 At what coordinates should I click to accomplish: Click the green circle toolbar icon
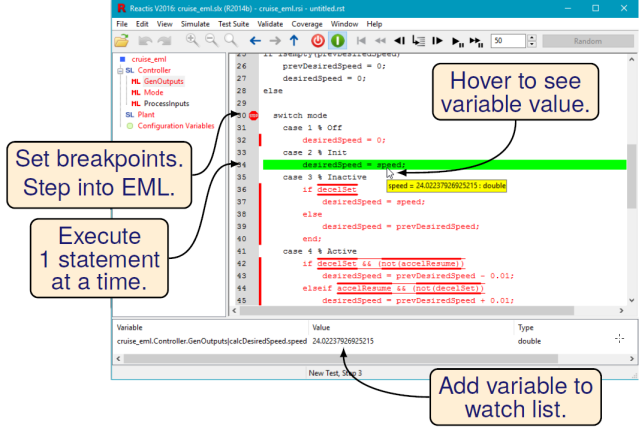[337, 41]
